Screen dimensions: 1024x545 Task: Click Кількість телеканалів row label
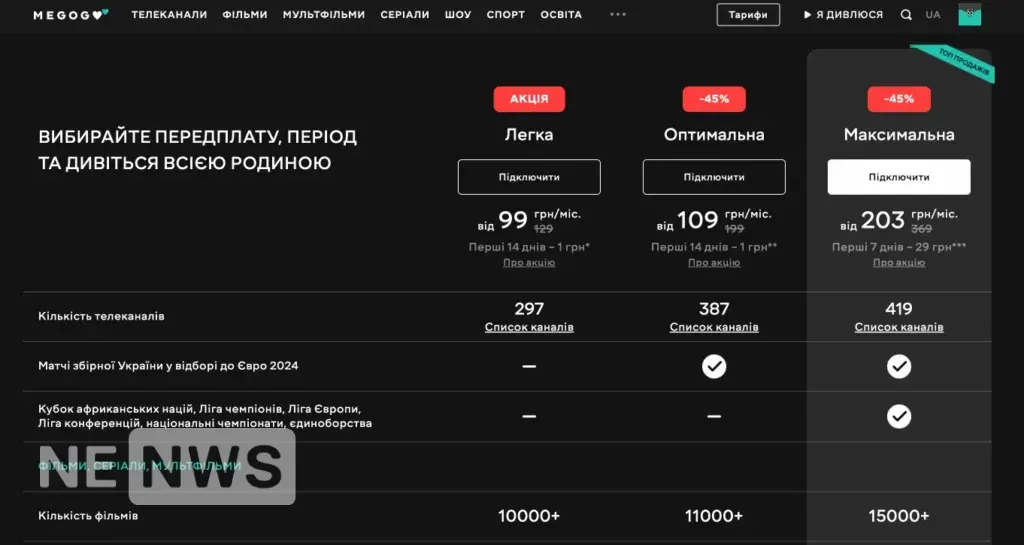[101, 317]
